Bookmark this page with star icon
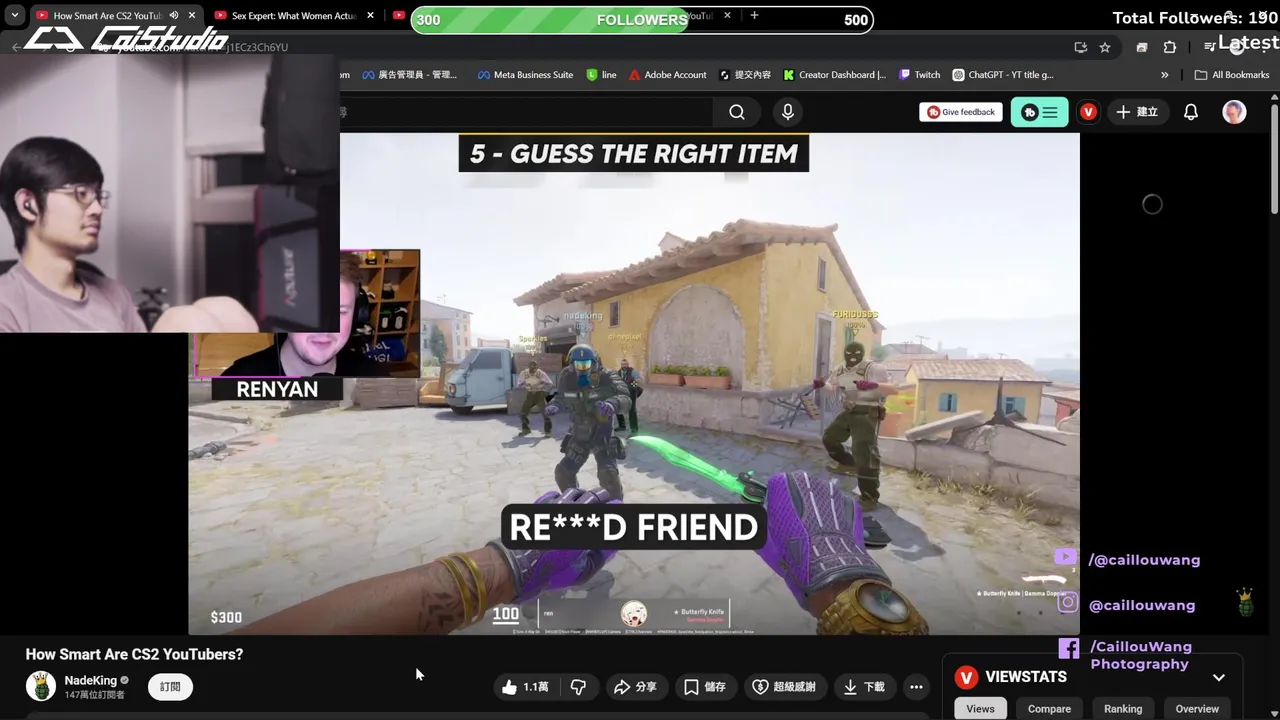The height and width of the screenshot is (720, 1280). click(1105, 47)
